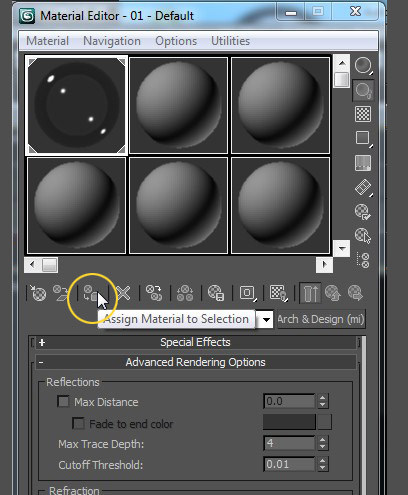
Task: Enable Max Distance checkbox
Action: pyautogui.click(x=63, y=401)
